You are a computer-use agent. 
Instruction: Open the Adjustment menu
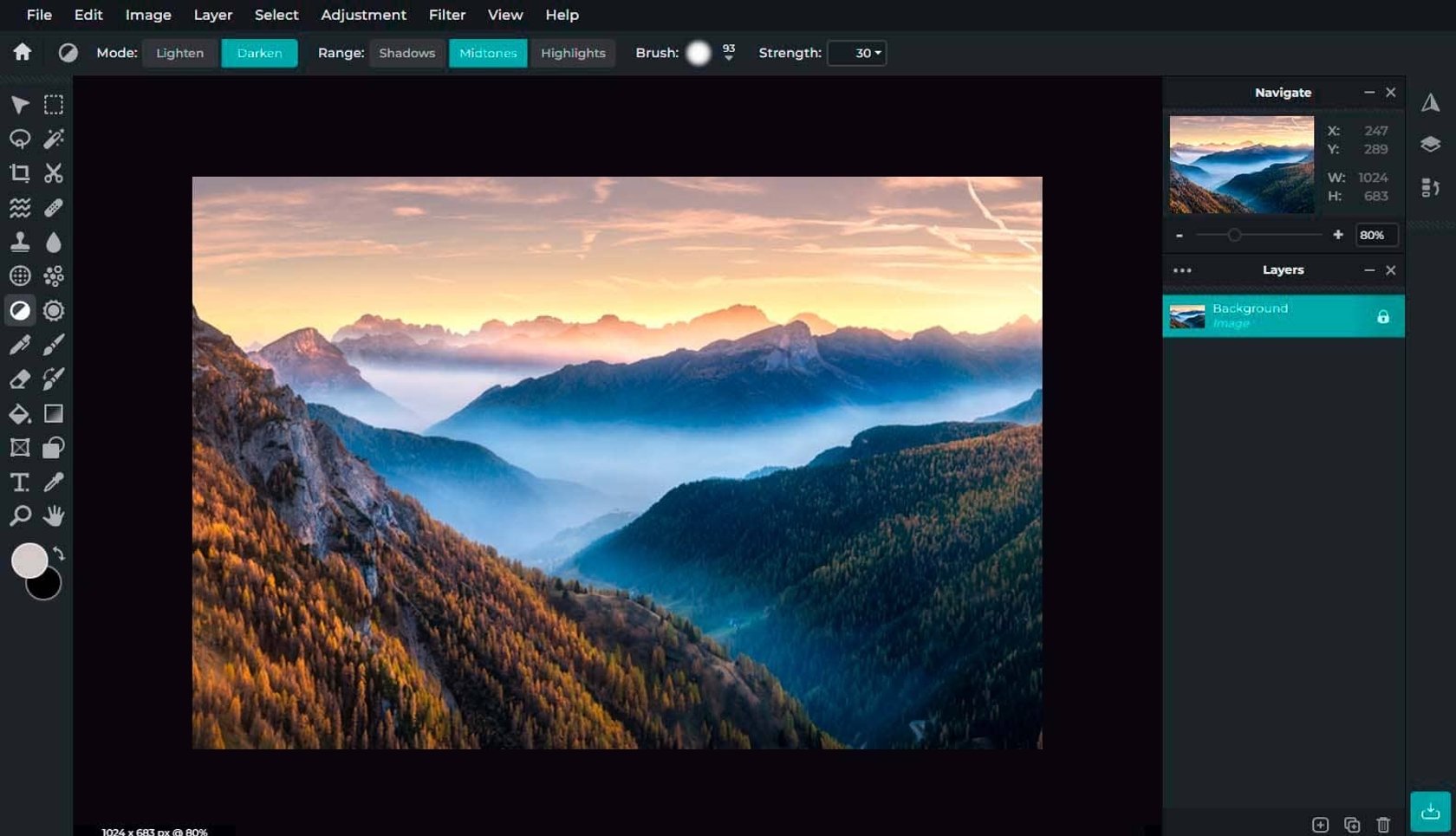363,15
